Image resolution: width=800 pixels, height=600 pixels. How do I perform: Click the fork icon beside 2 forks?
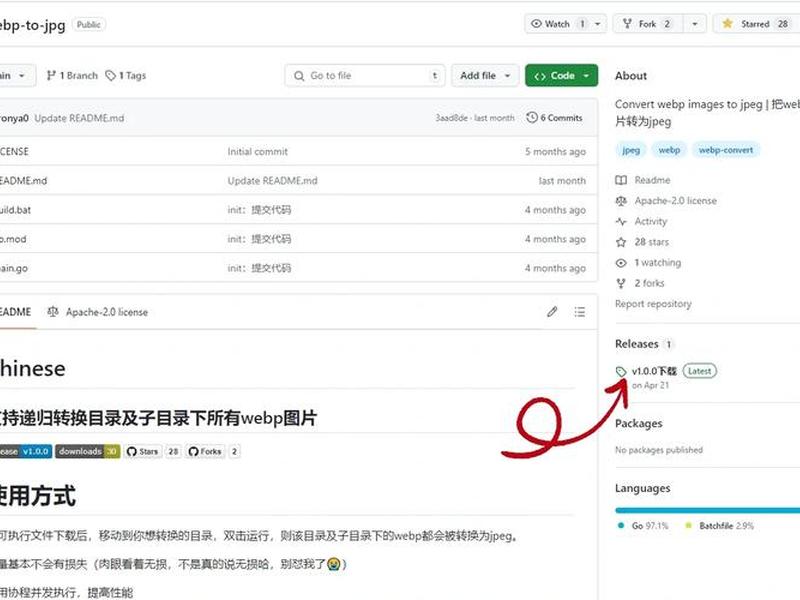coord(621,283)
